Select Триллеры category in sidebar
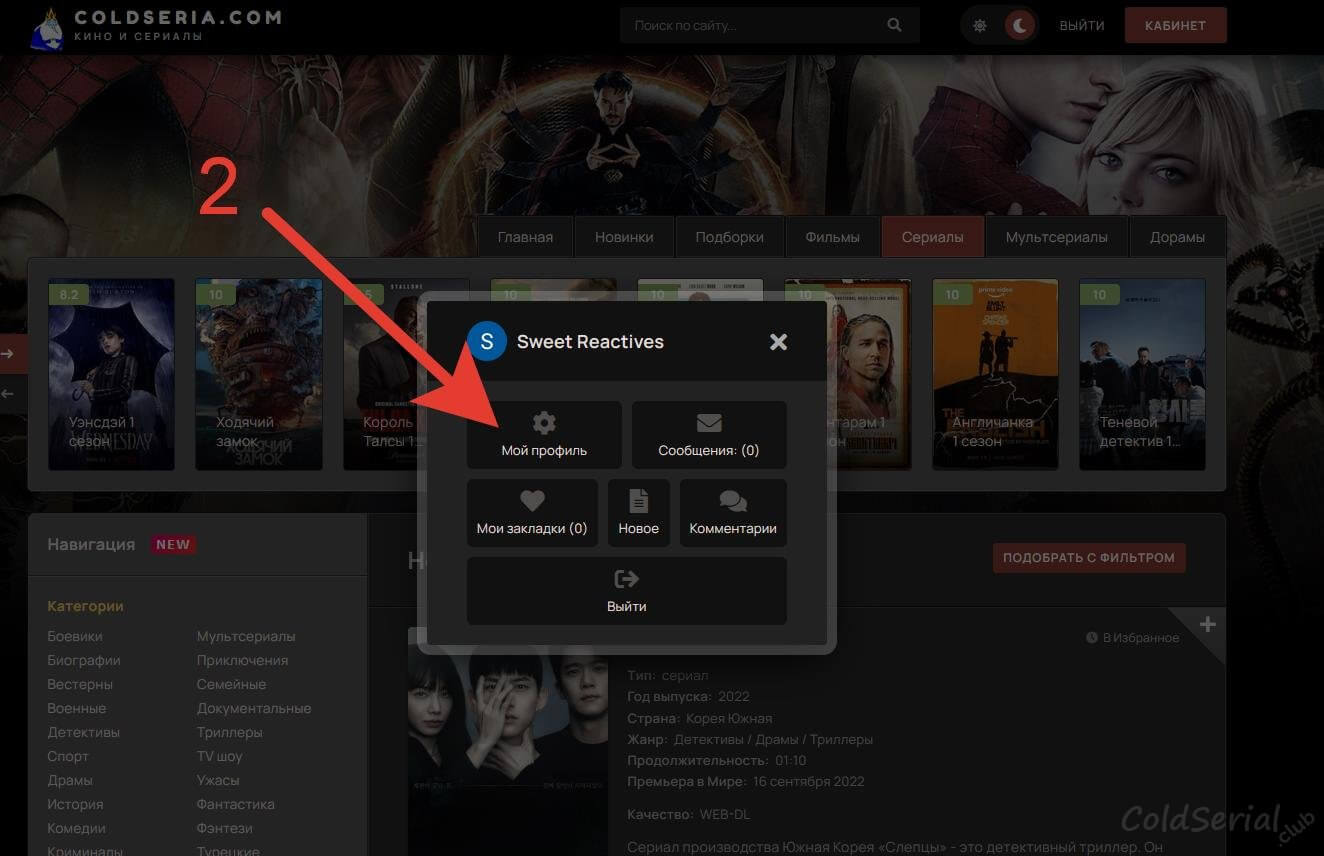The width and height of the screenshot is (1324, 856). (x=230, y=732)
